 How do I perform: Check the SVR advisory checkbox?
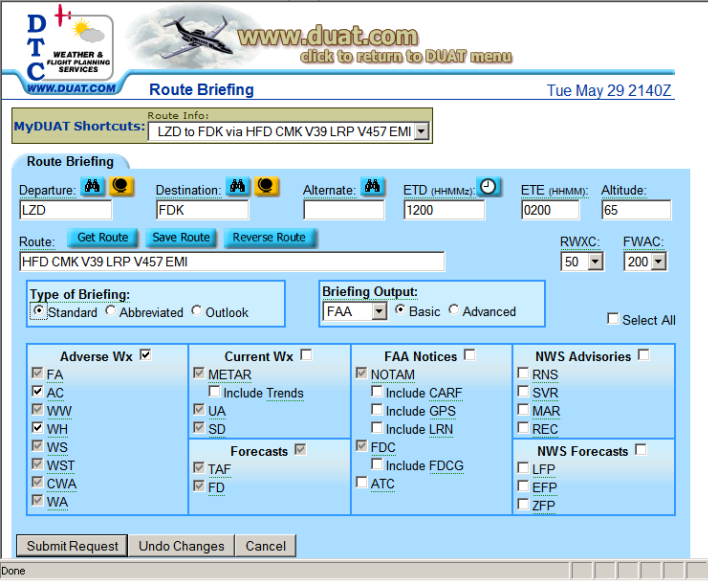tap(523, 391)
